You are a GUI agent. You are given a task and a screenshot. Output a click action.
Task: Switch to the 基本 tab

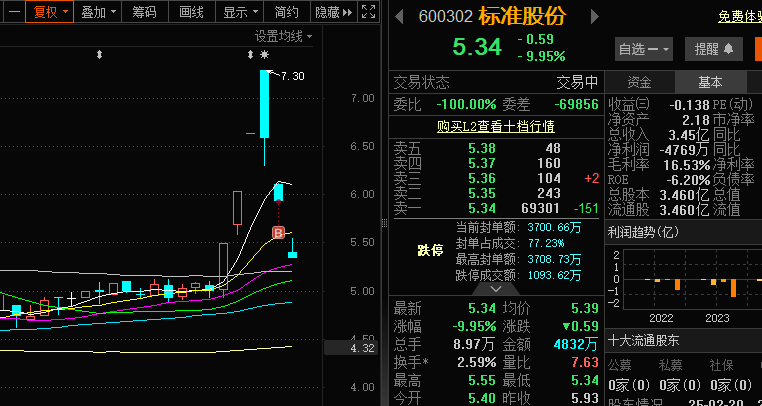pyautogui.click(x=710, y=82)
